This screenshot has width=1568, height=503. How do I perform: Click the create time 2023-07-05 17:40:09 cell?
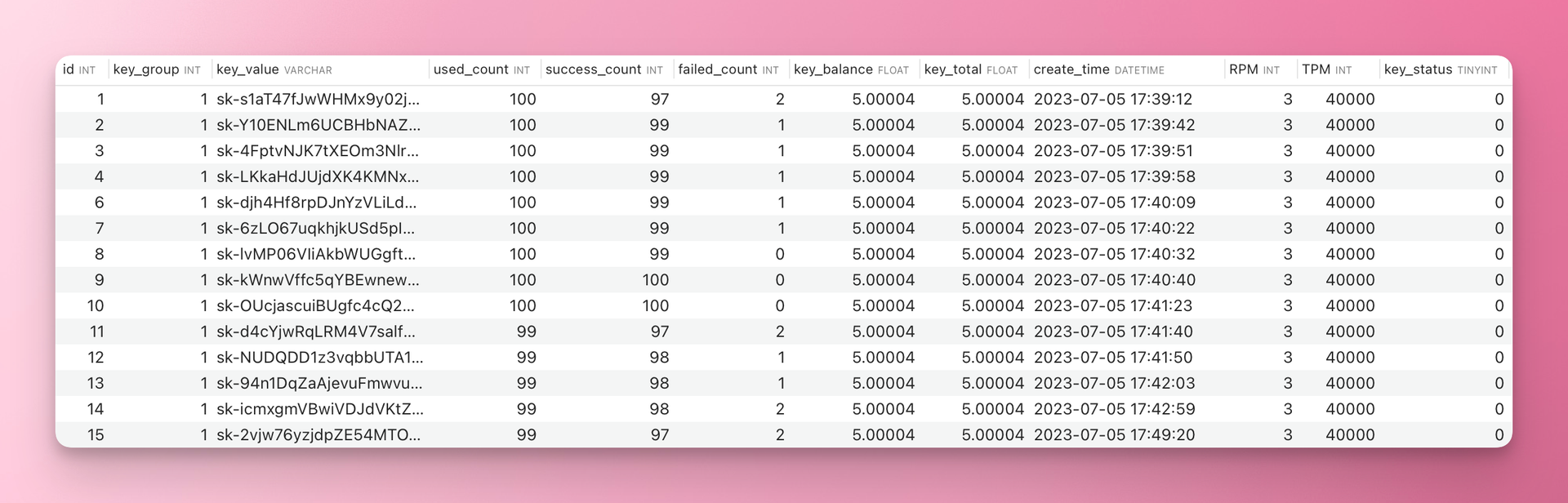click(x=1113, y=203)
